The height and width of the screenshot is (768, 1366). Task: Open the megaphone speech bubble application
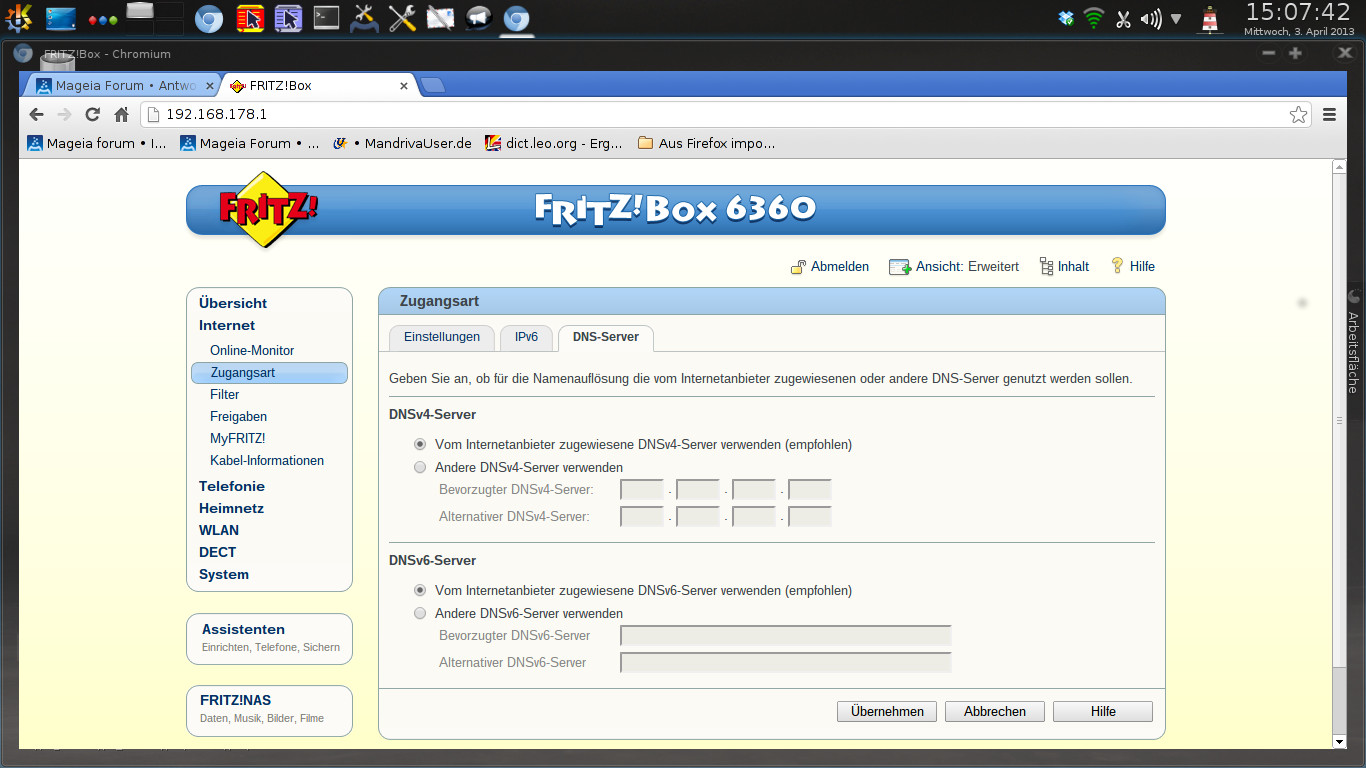pyautogui.click(x=478, y=18)
